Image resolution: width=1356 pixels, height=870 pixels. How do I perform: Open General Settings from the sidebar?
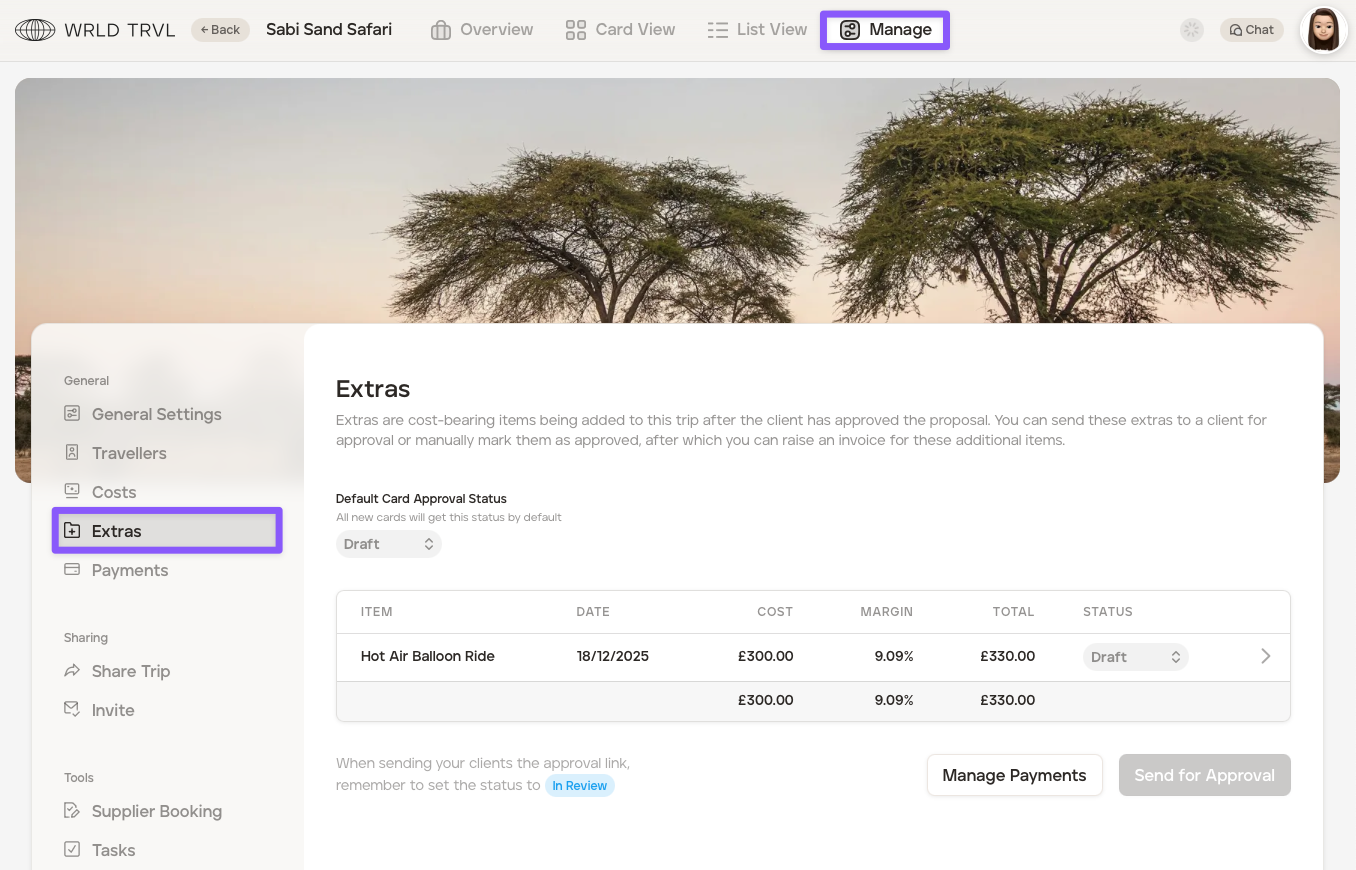(156, 414)
